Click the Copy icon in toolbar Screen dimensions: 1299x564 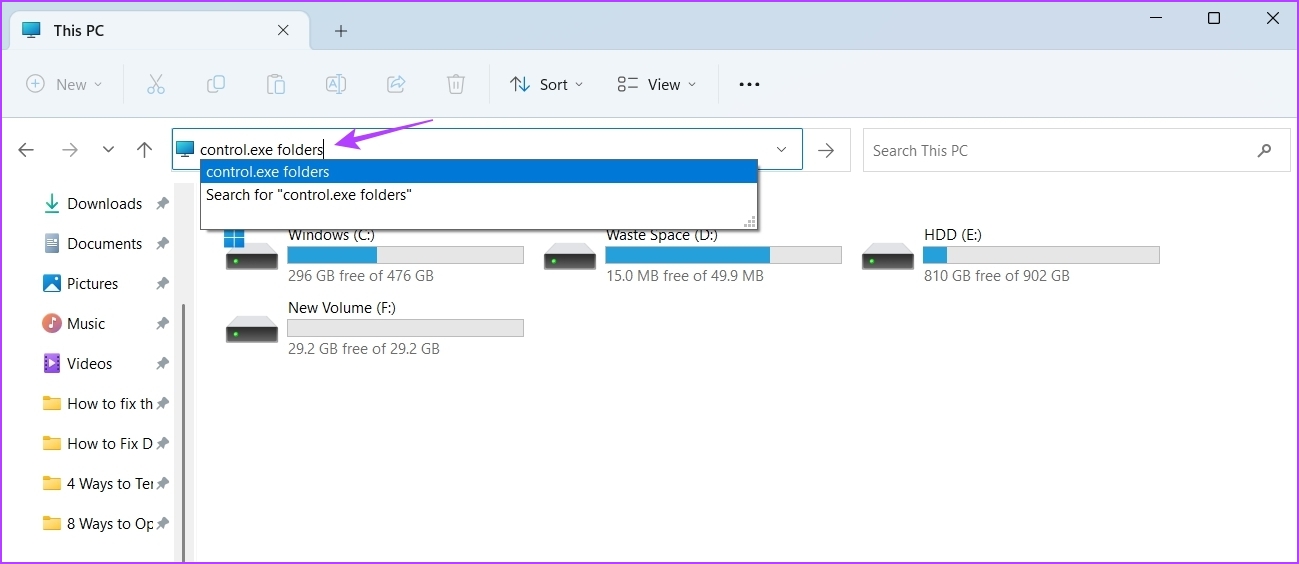(x=215, y=85)
